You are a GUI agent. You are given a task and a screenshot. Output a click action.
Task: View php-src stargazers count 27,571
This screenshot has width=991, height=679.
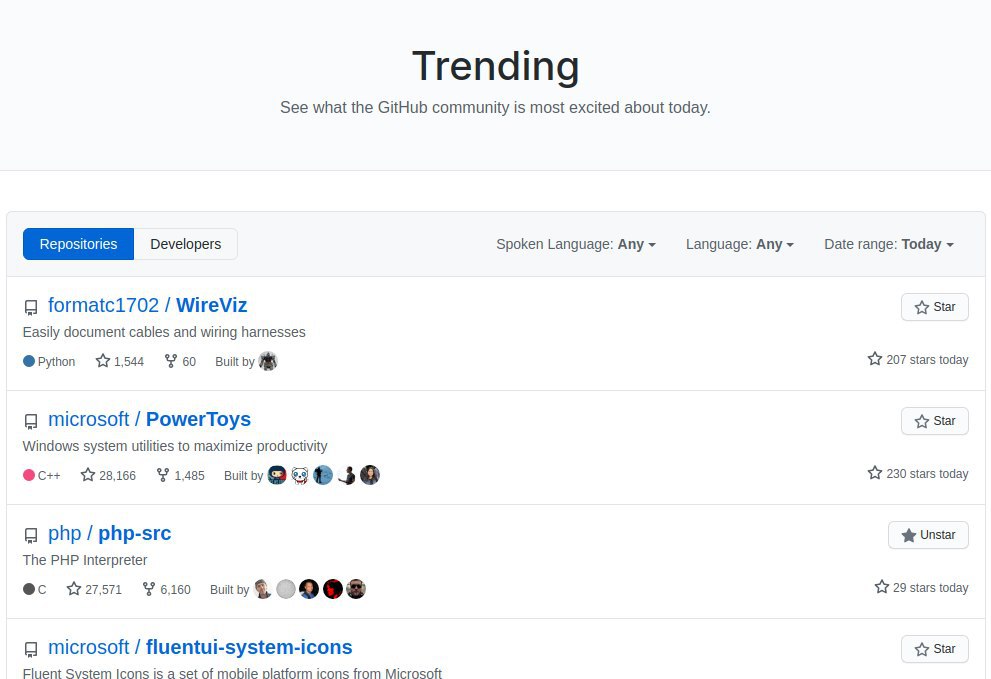94,589
